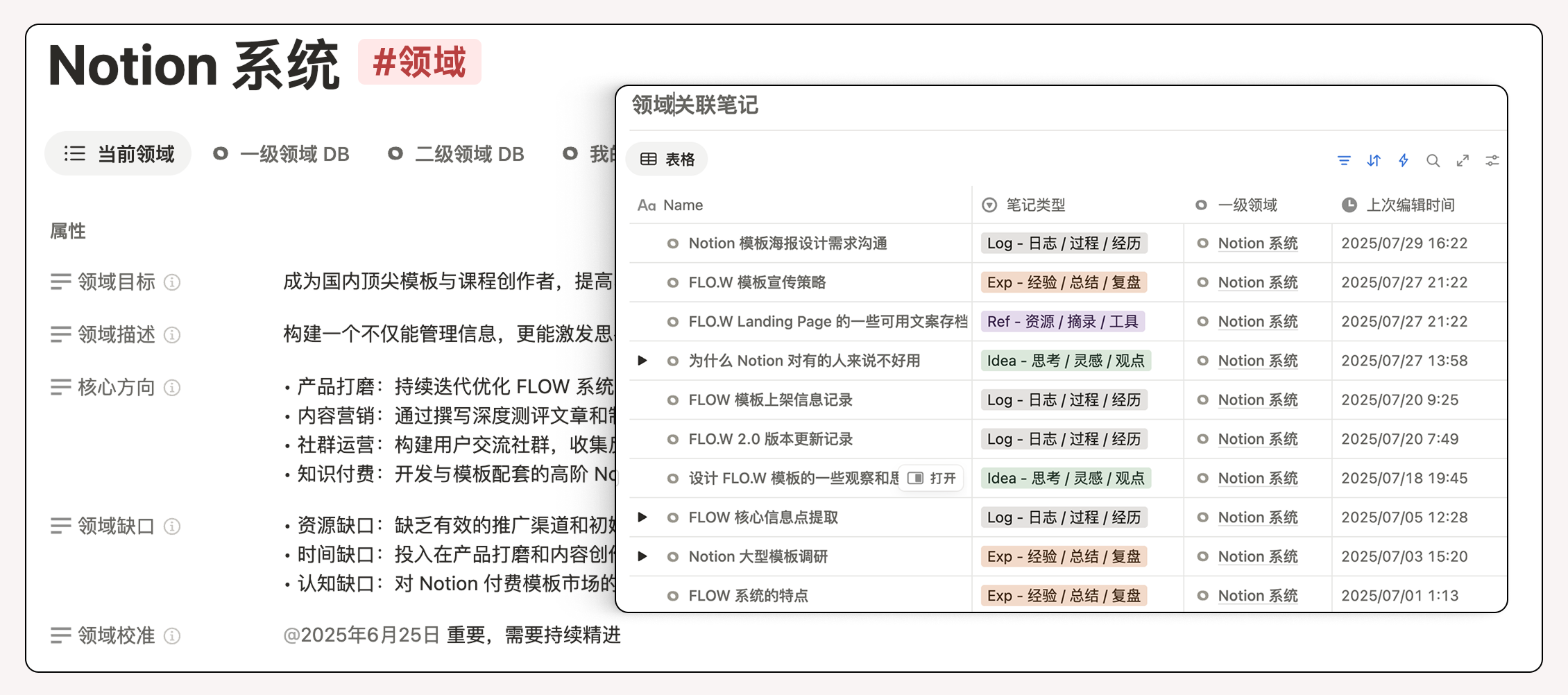Select the 表格 view tab

pyautogui.click(x=667, y=160)
